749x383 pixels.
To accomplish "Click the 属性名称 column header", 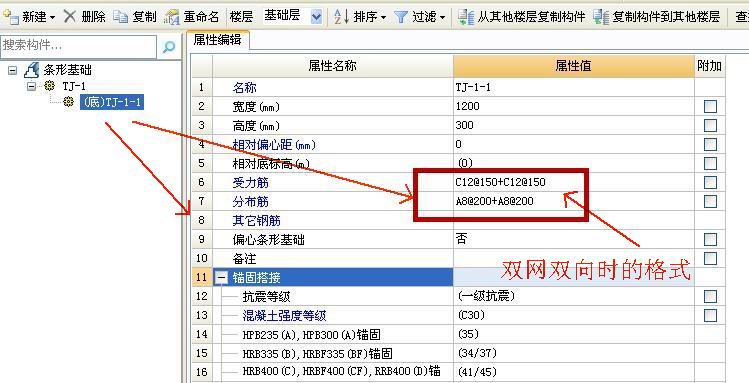I will pos(333,66).
